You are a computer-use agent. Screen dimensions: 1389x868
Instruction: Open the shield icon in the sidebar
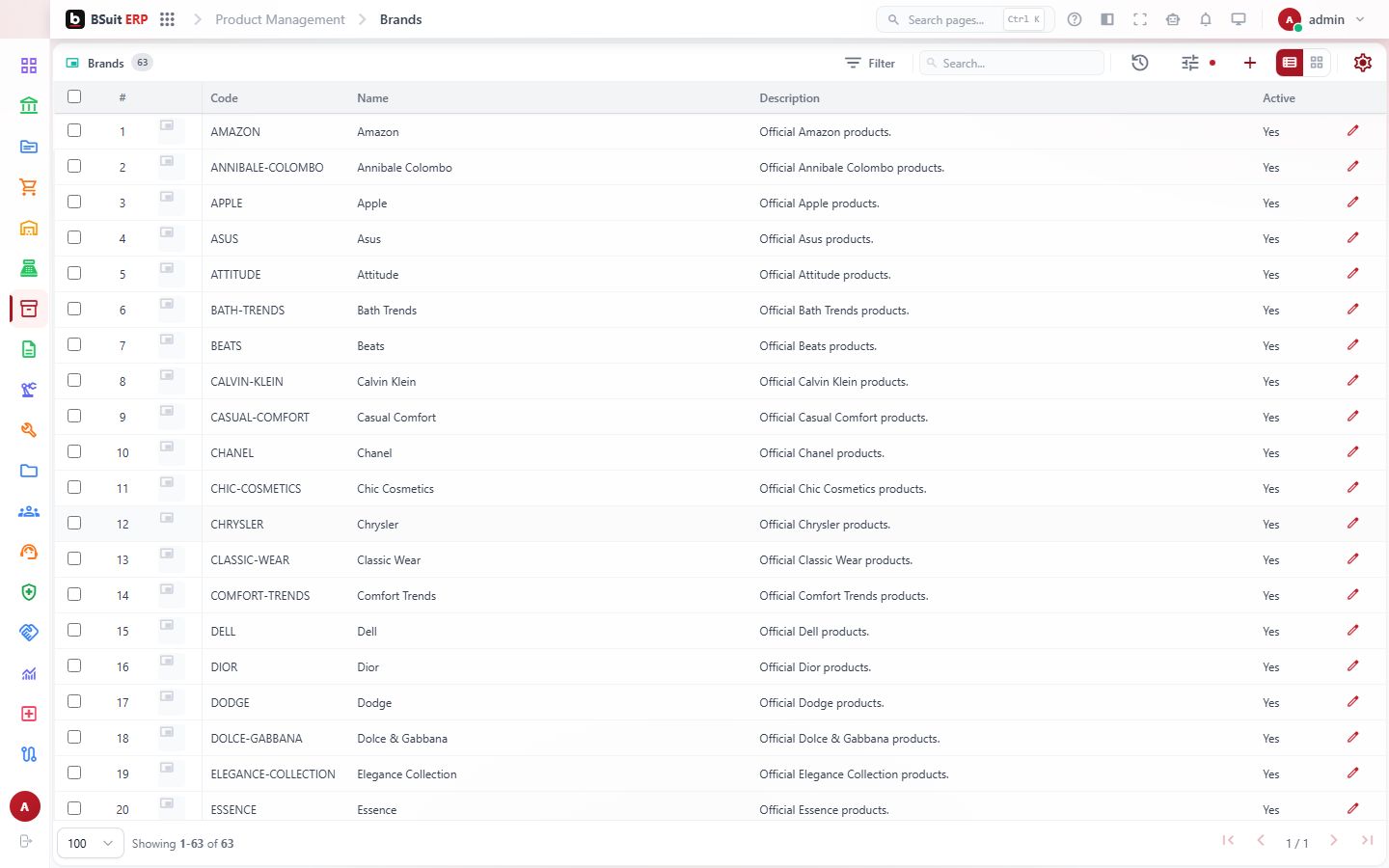(29, 592)
